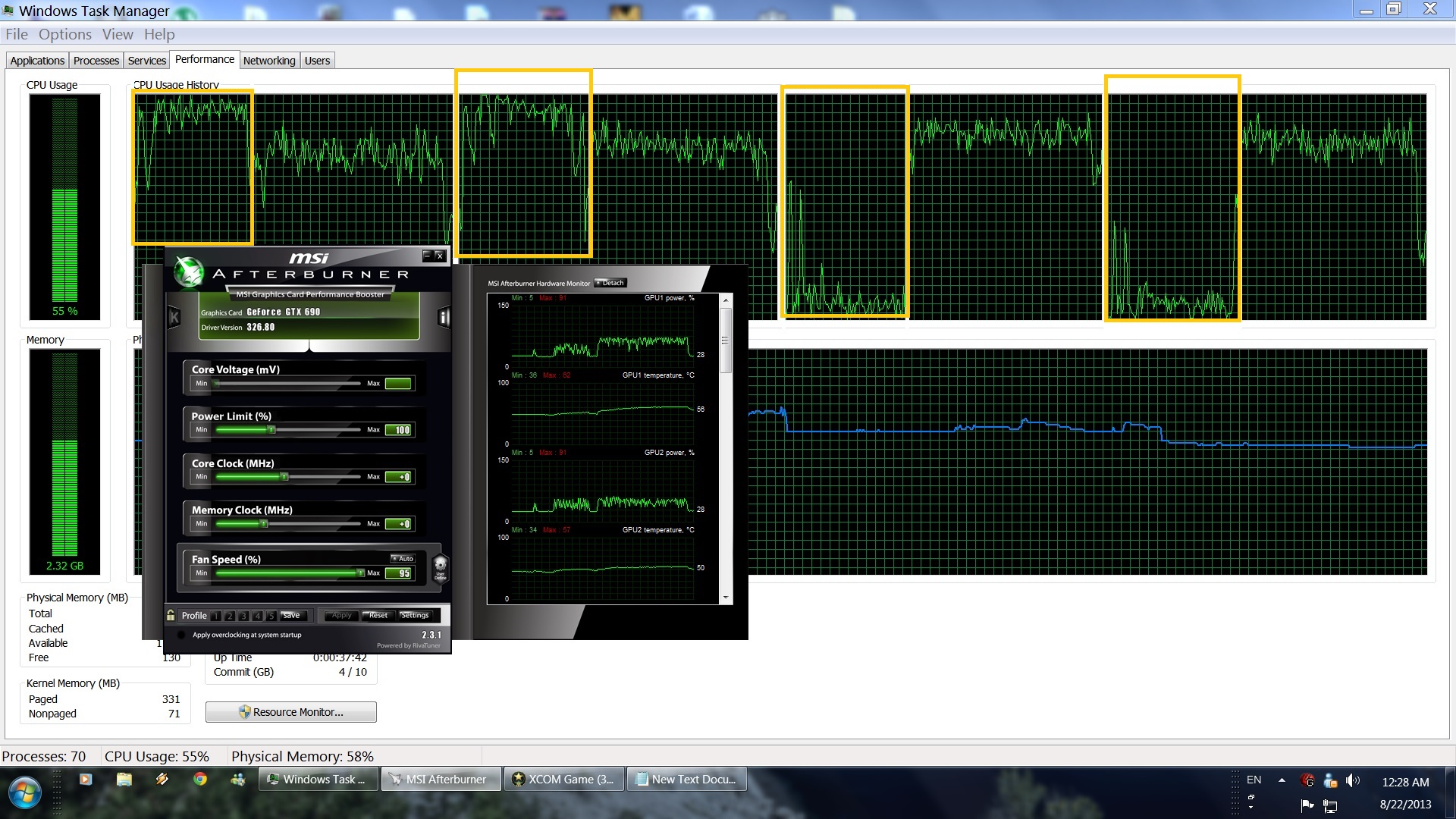Switch to the Processes tab

[96, 61]
